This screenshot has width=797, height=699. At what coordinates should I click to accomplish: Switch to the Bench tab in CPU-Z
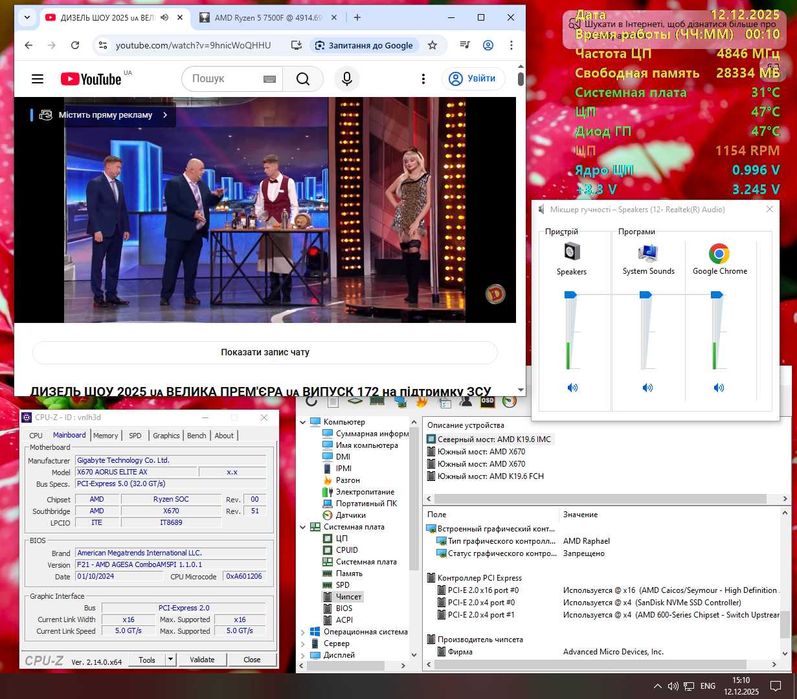point(196,436)
